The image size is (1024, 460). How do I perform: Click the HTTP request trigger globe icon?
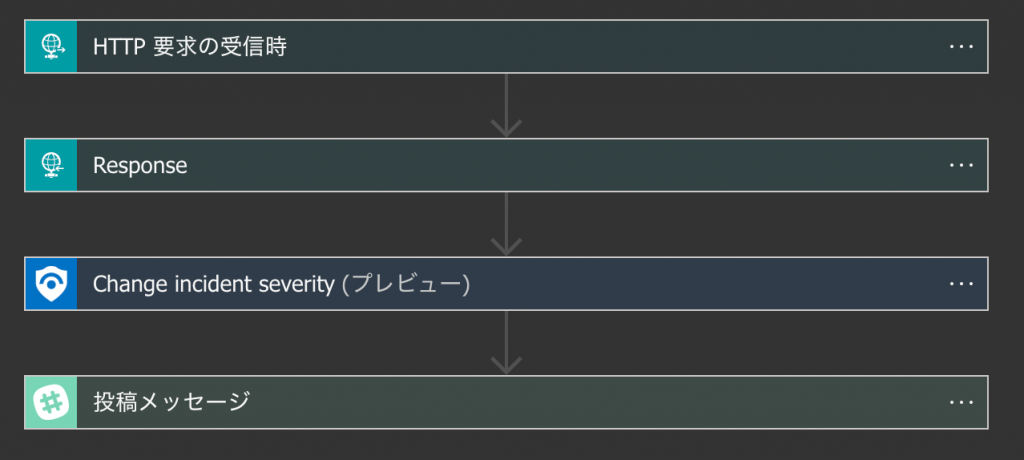(x=52, y=46)
